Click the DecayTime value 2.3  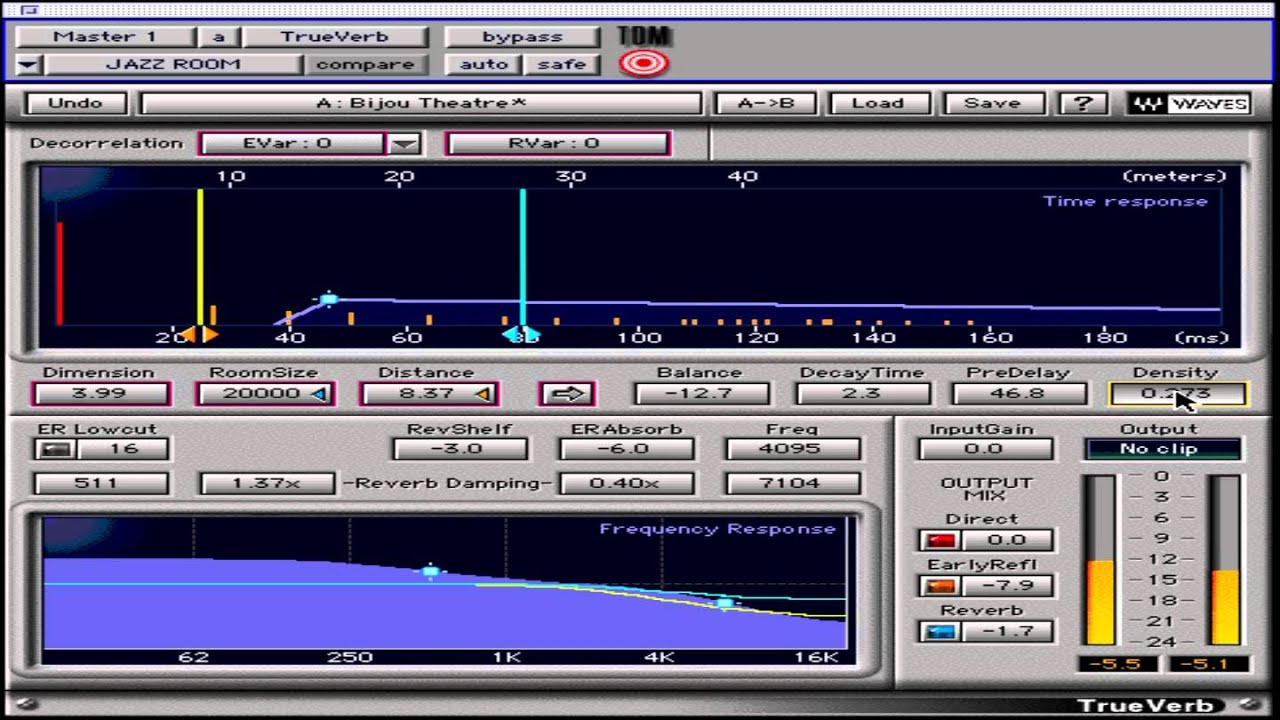pos(861,394)
